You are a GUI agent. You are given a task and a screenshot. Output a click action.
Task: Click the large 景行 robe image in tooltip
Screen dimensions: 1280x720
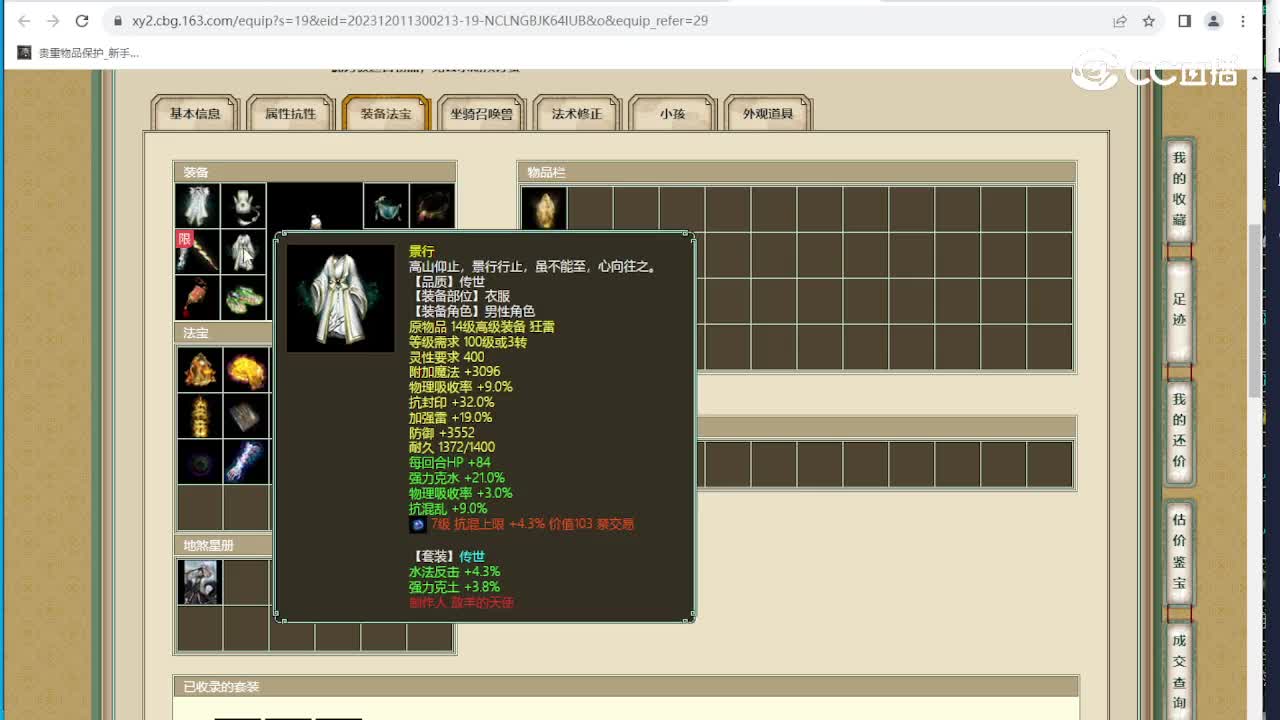(340, 298)
